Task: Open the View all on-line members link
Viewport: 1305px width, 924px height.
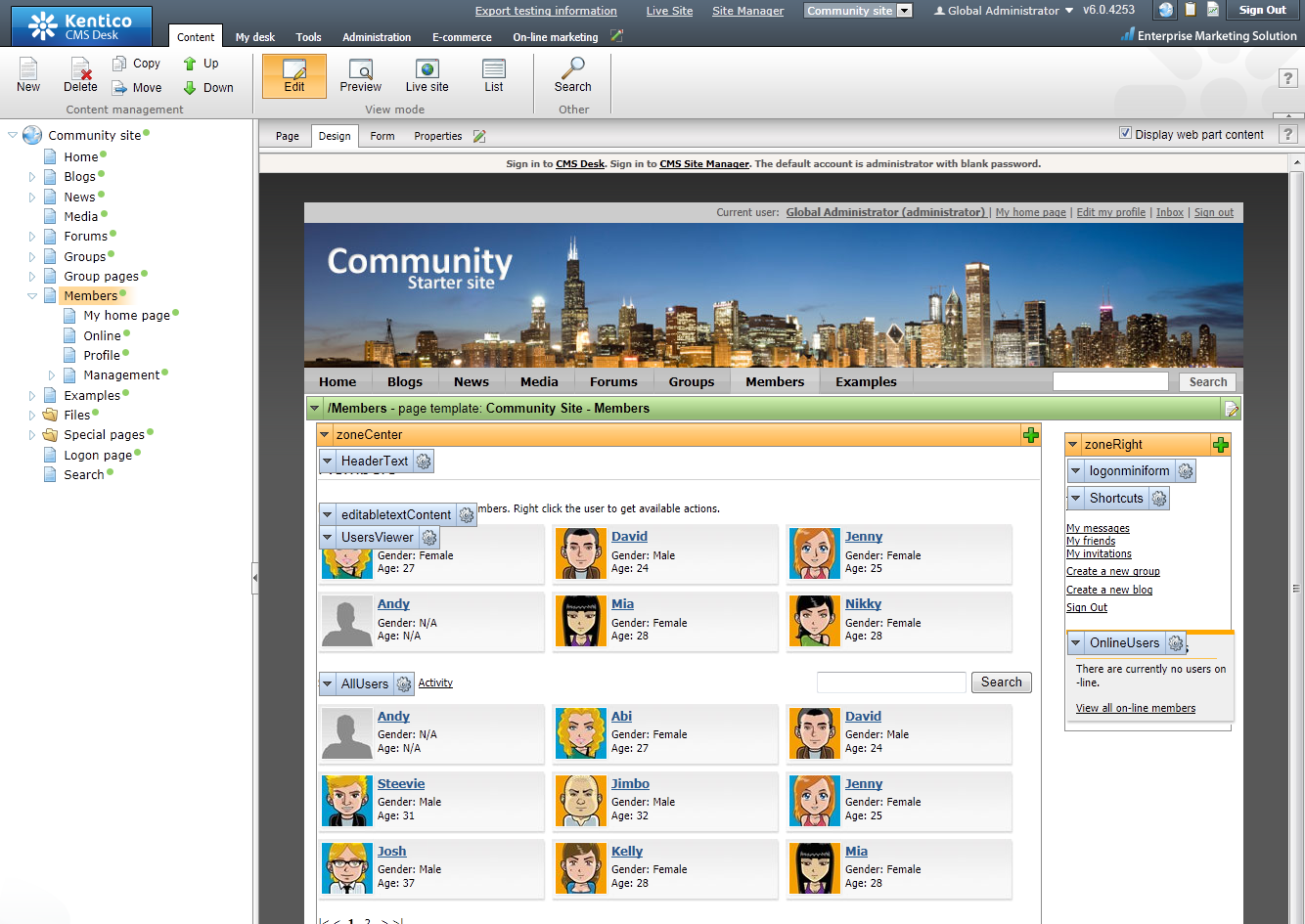Action: click(1135, 708)
